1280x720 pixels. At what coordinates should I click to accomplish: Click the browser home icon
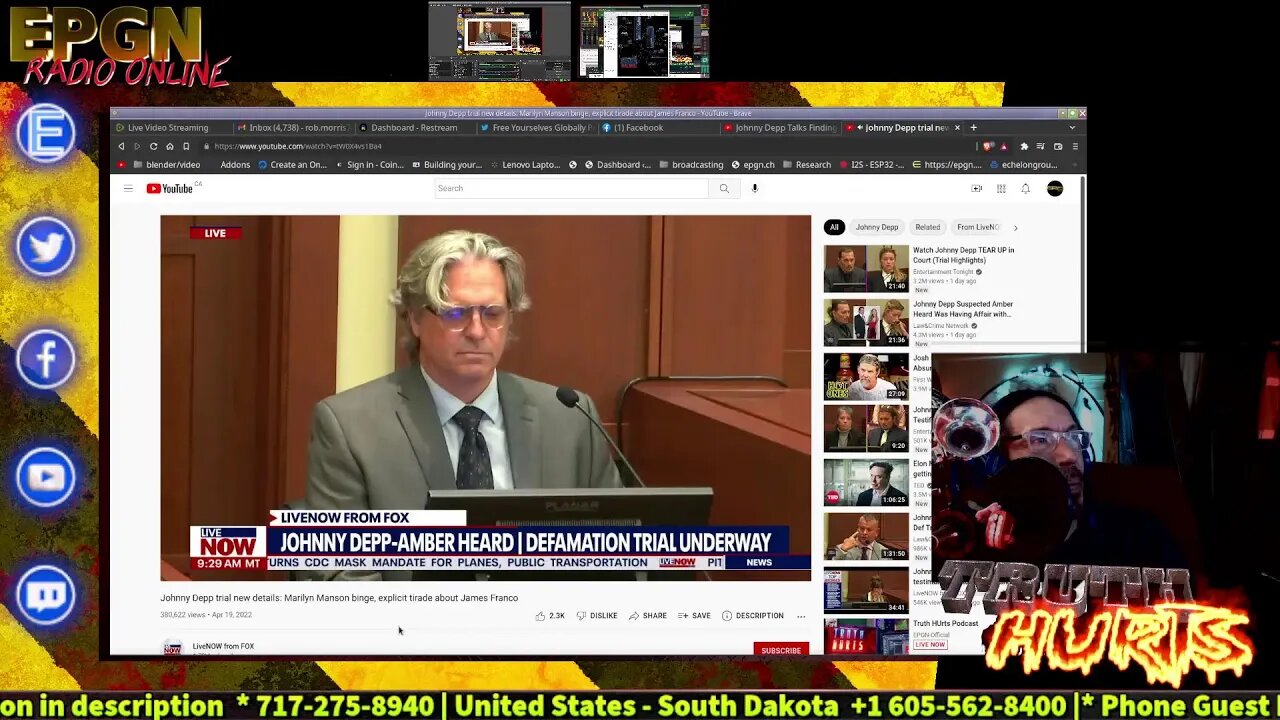click(169, 146)
